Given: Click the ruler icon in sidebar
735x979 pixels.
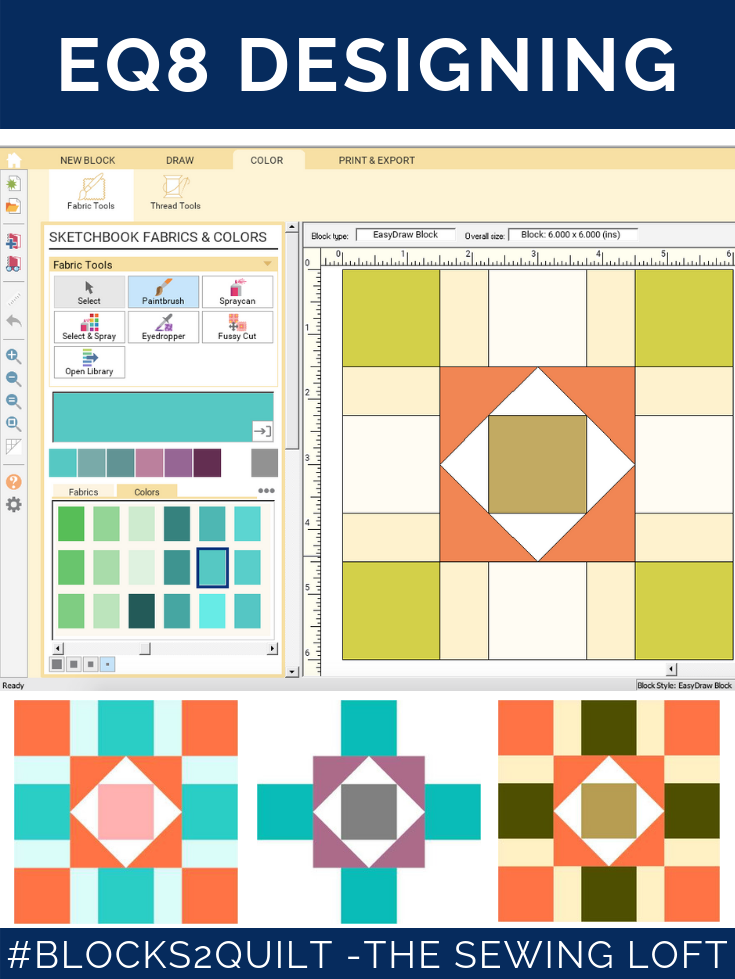Looking at the screenshot, I should click(13, 299).
